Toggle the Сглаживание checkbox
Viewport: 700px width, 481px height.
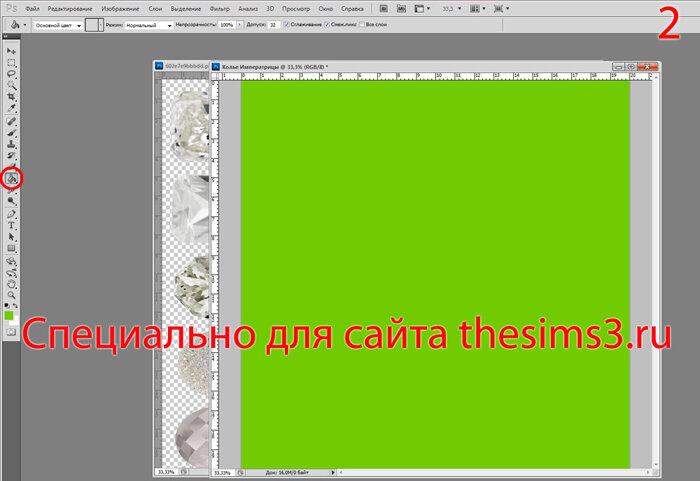pyautogui.click(x=288, y=24)
